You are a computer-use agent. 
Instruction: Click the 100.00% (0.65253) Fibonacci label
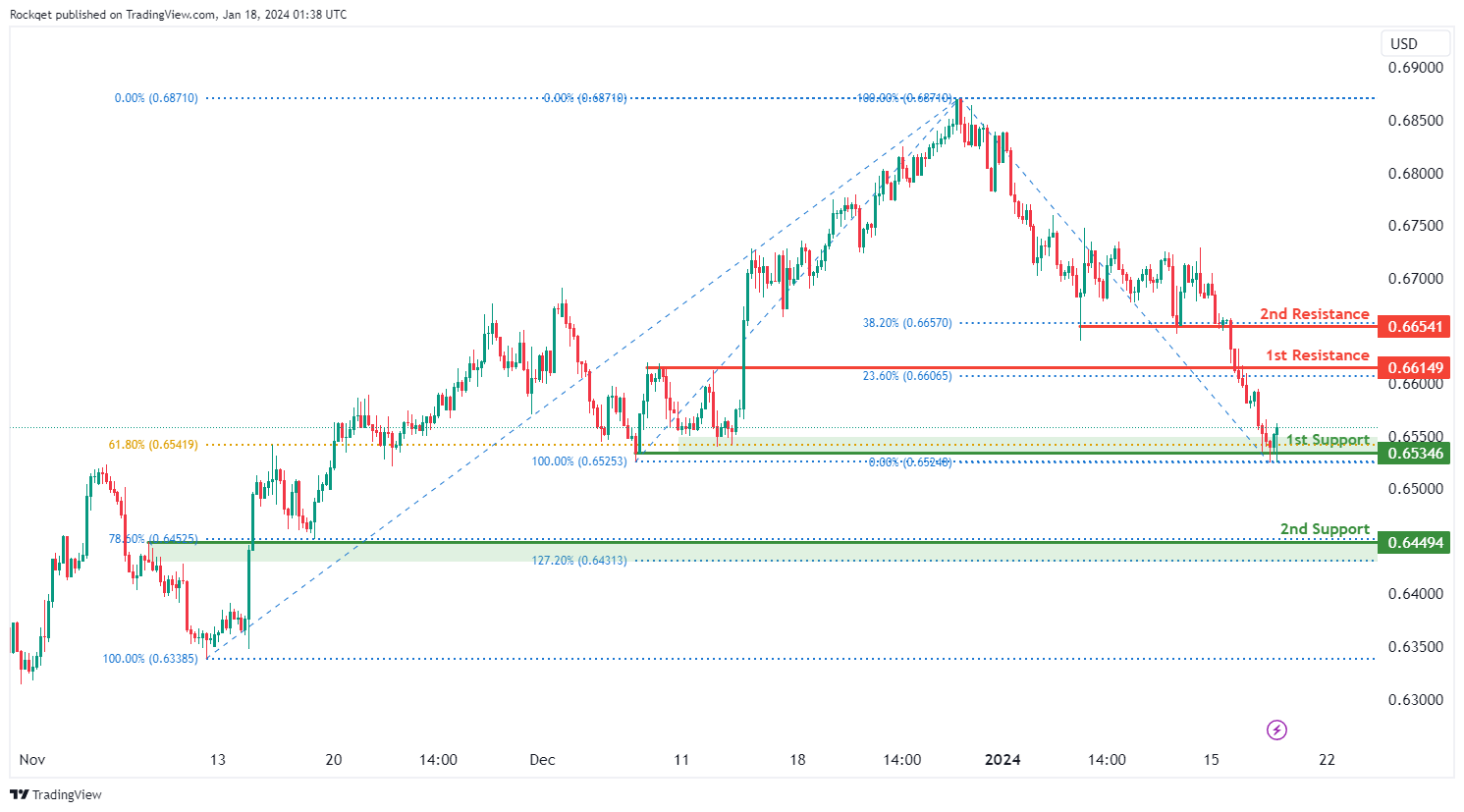[579, 461]
